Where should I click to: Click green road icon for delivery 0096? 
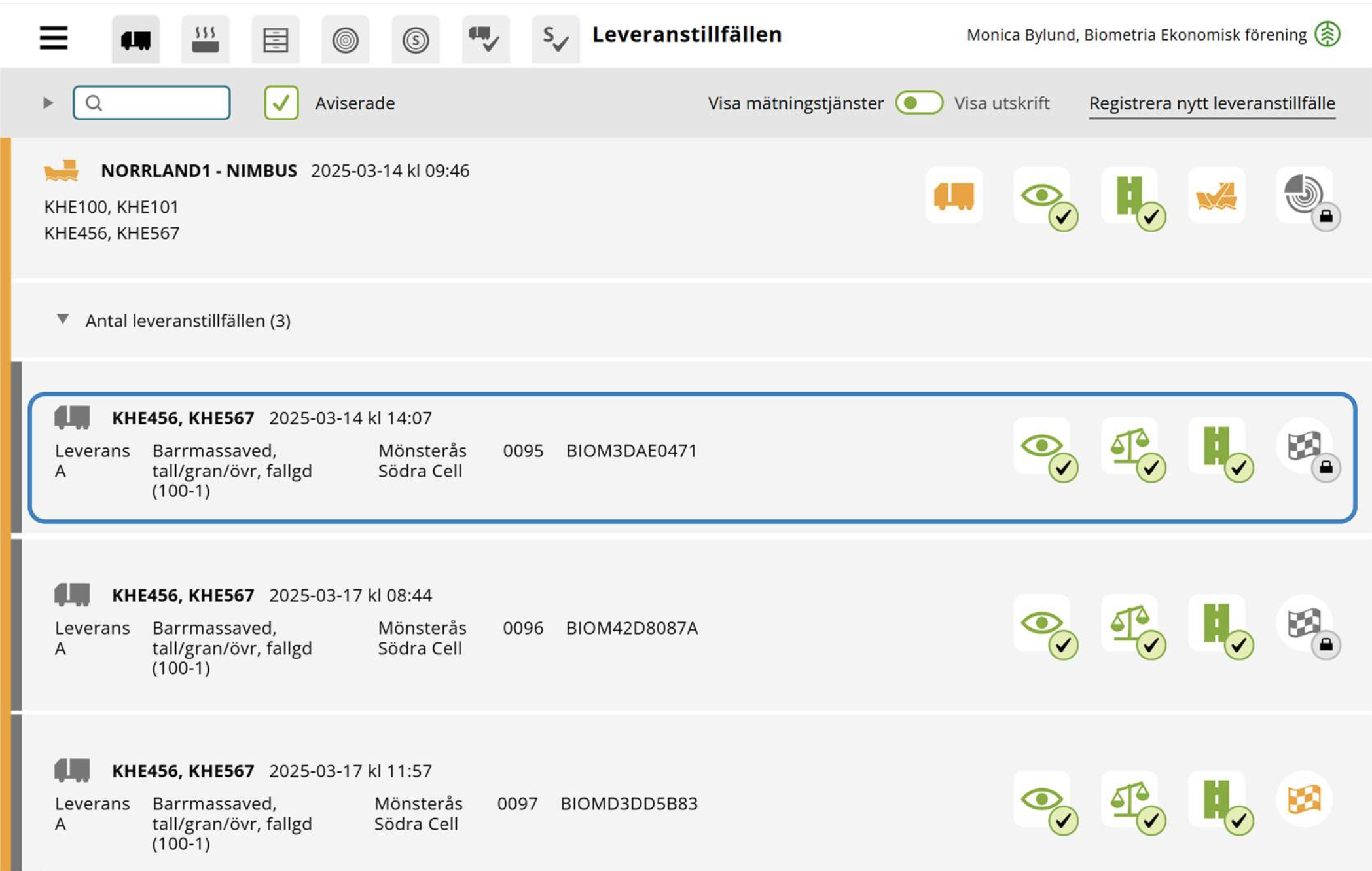tap(1220, 627)
